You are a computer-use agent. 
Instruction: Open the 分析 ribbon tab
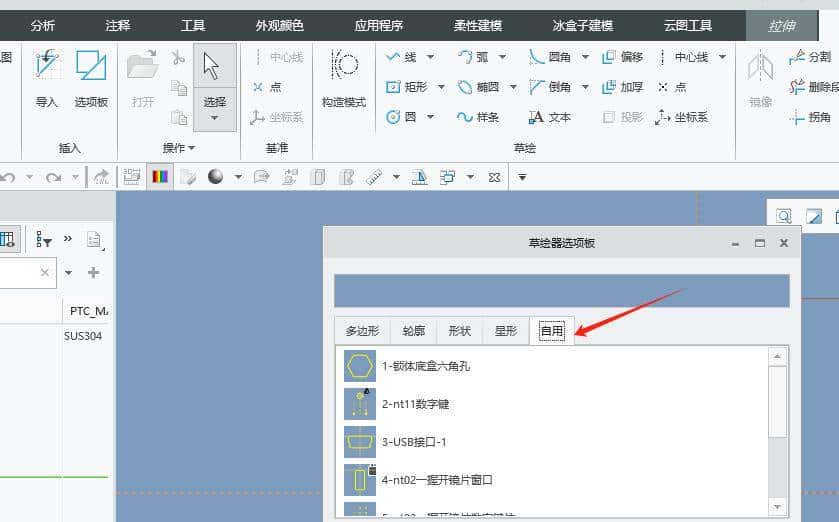(43, 25)
